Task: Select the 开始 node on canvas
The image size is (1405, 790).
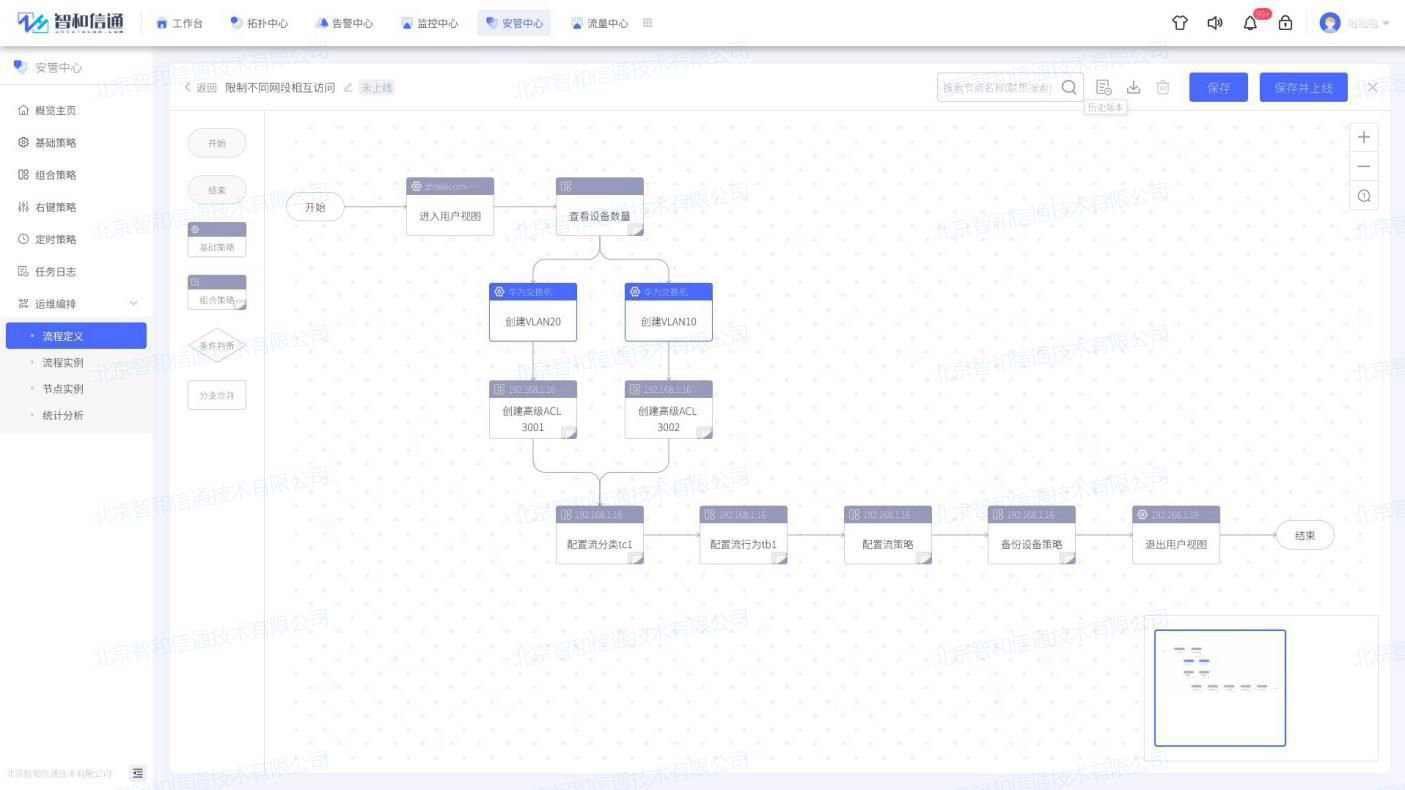Action: (x=315, y=207)
